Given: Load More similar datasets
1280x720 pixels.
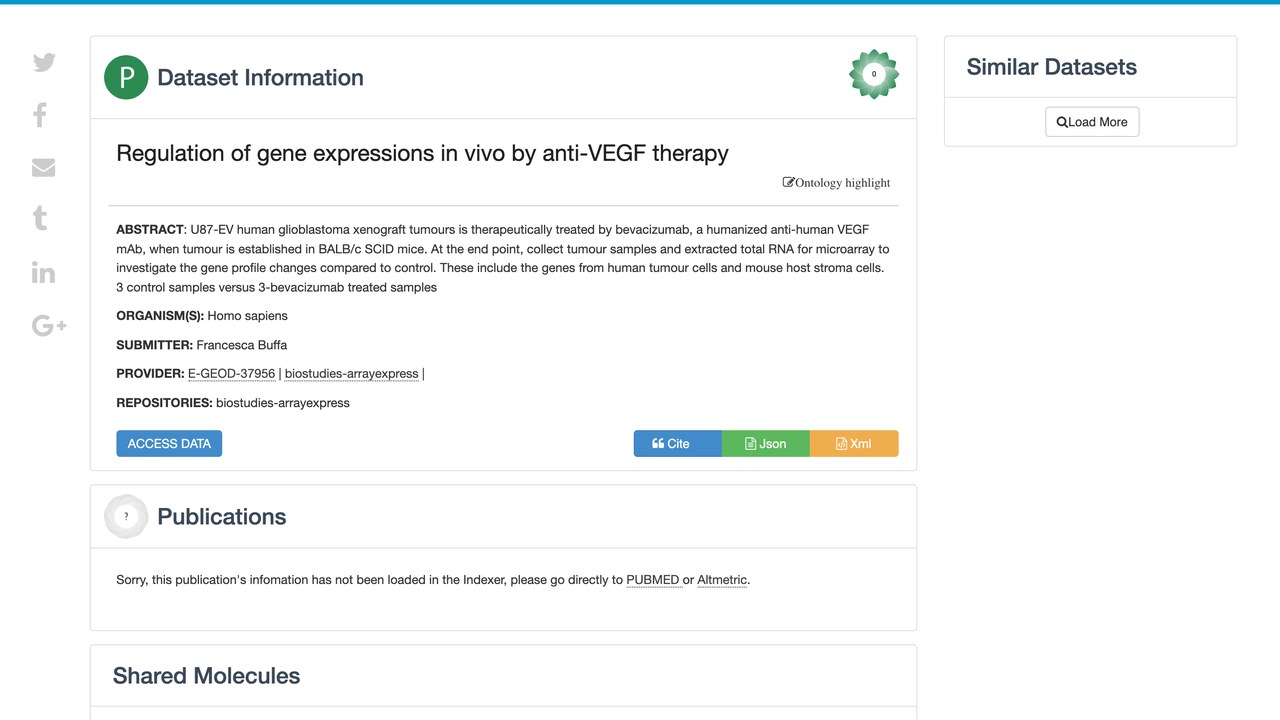Looking at the screenshot, I should point(1092,122).
